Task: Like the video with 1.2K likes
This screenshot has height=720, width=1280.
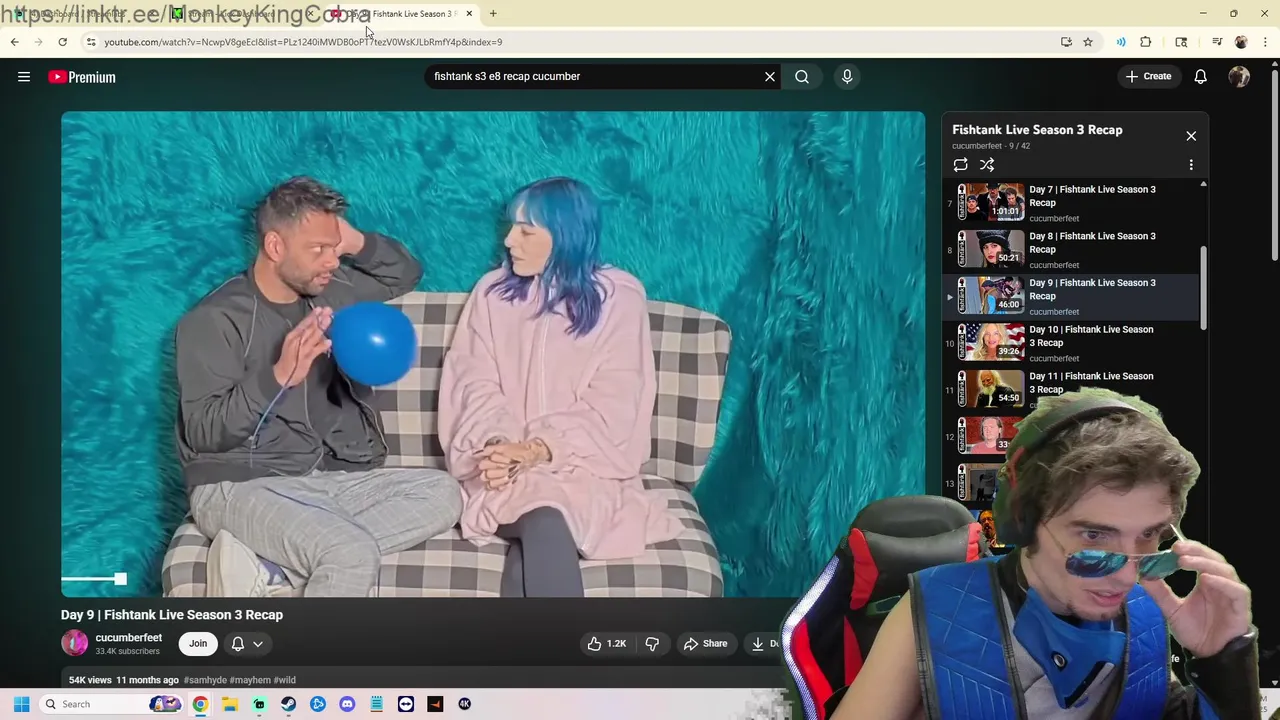Action: pos(607,644)
